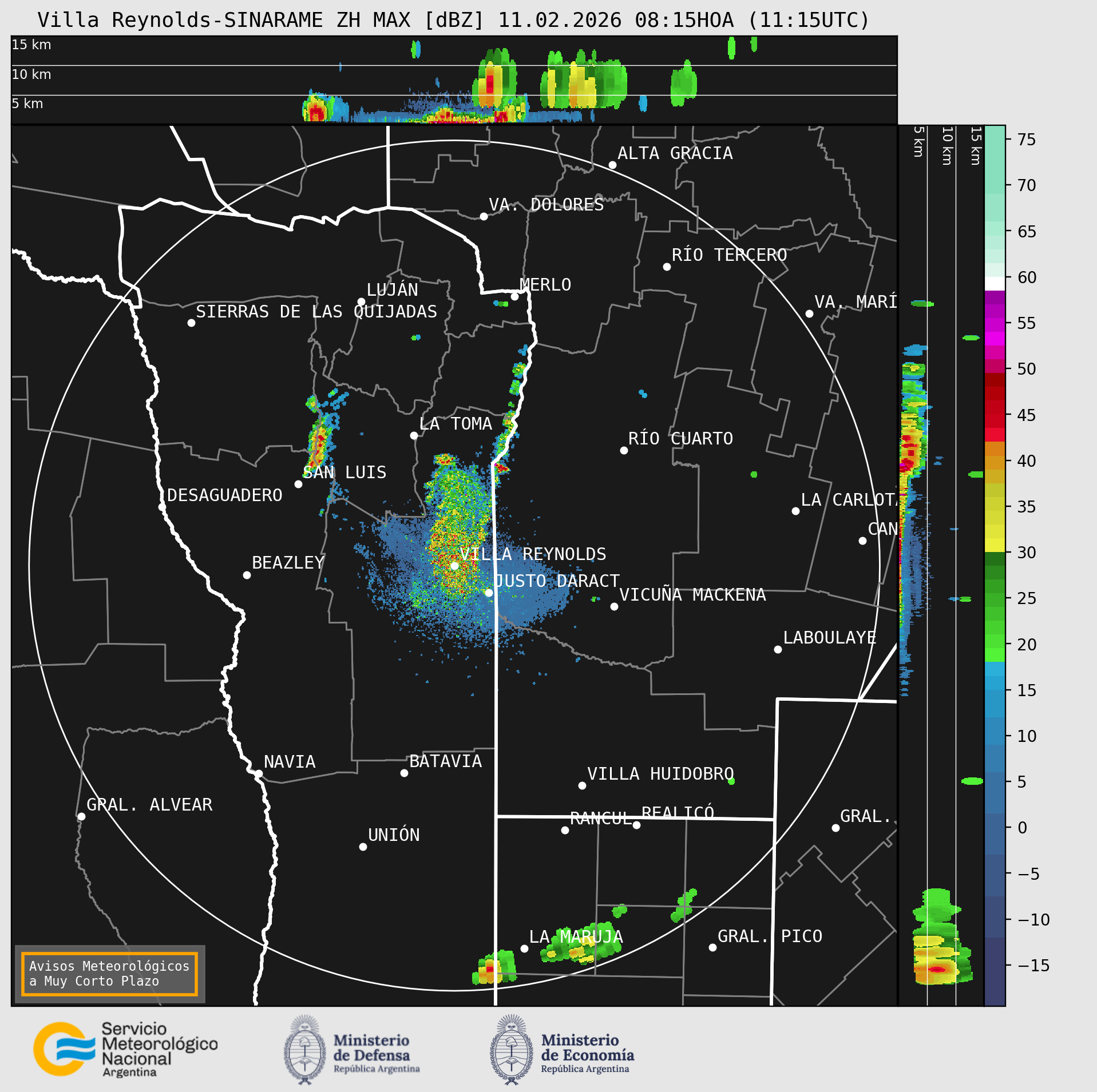Click the "RANCUL" city label
Screen dimensions: 1097x1092
pyautogui.click(x=601, y=819)
